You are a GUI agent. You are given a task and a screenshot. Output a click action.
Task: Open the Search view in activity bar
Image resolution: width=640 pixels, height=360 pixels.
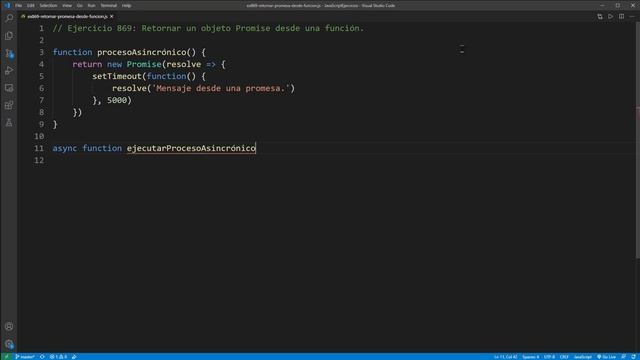[9, 18]
